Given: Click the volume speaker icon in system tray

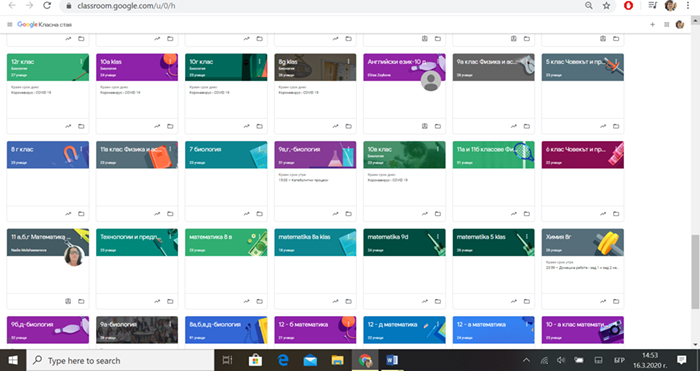Looking at the screenshot, I should pyautogui.click(x=561, y=360).
